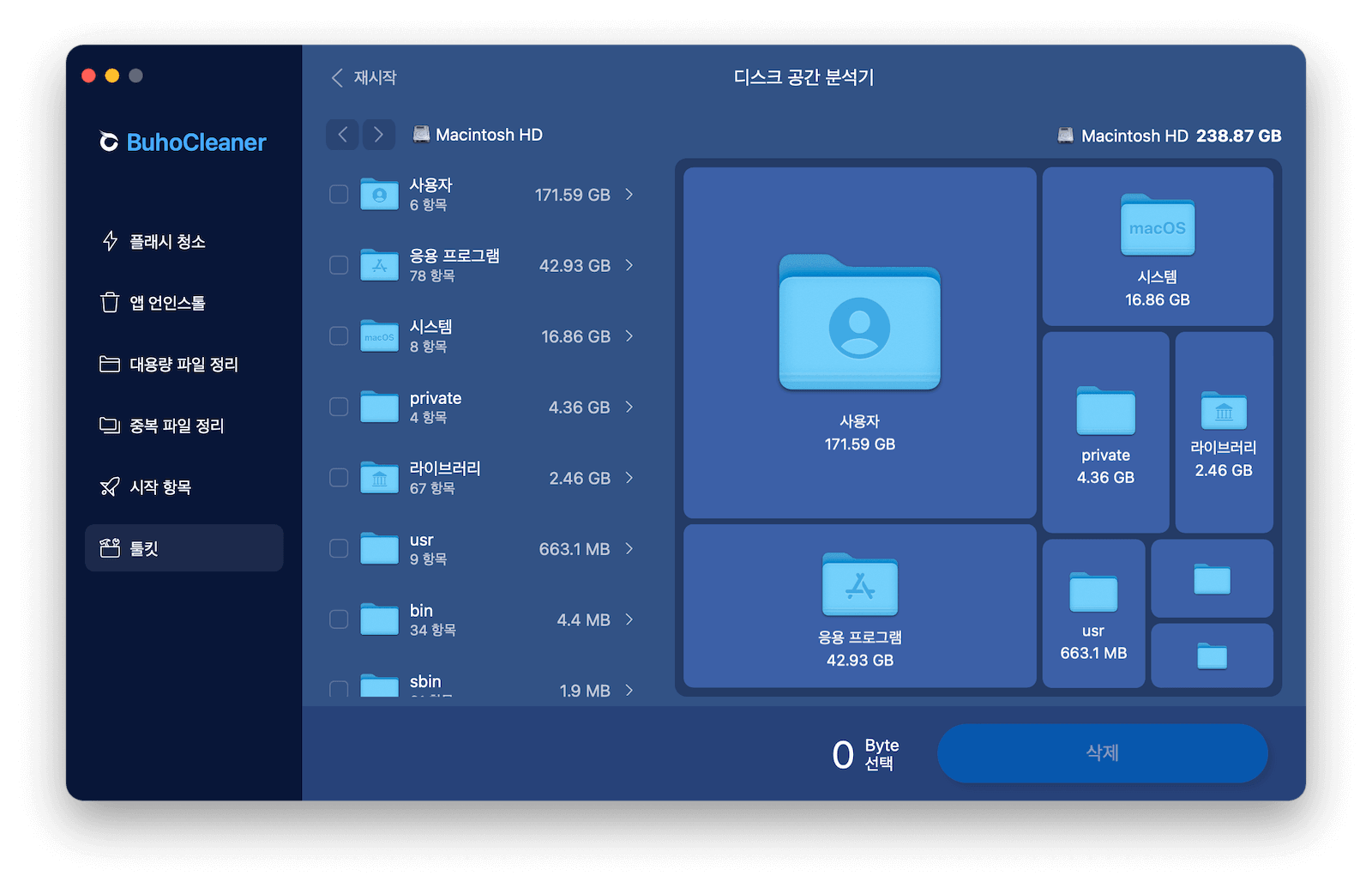
Task: Click the private folder icon in list
Action: 379,407
